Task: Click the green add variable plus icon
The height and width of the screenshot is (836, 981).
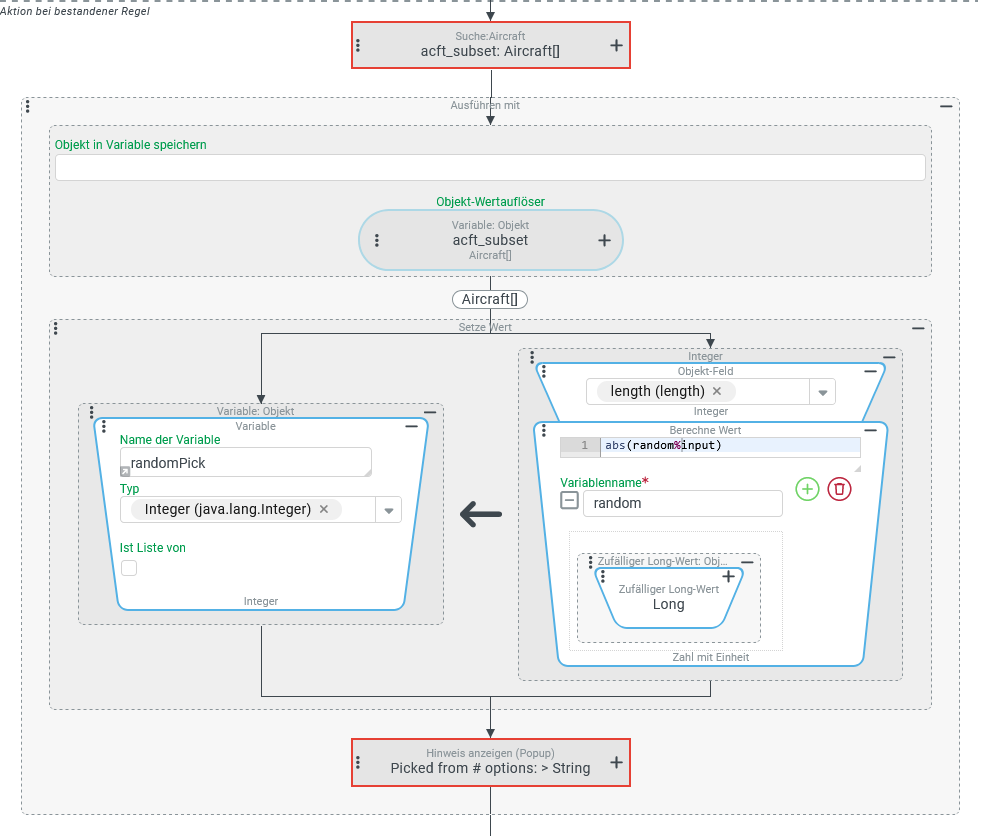Action: (x=808, y=489)
